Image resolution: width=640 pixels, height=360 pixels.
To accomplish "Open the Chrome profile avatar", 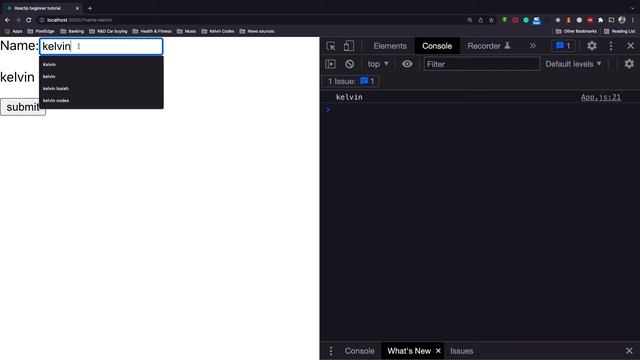I will coord(622,20).
